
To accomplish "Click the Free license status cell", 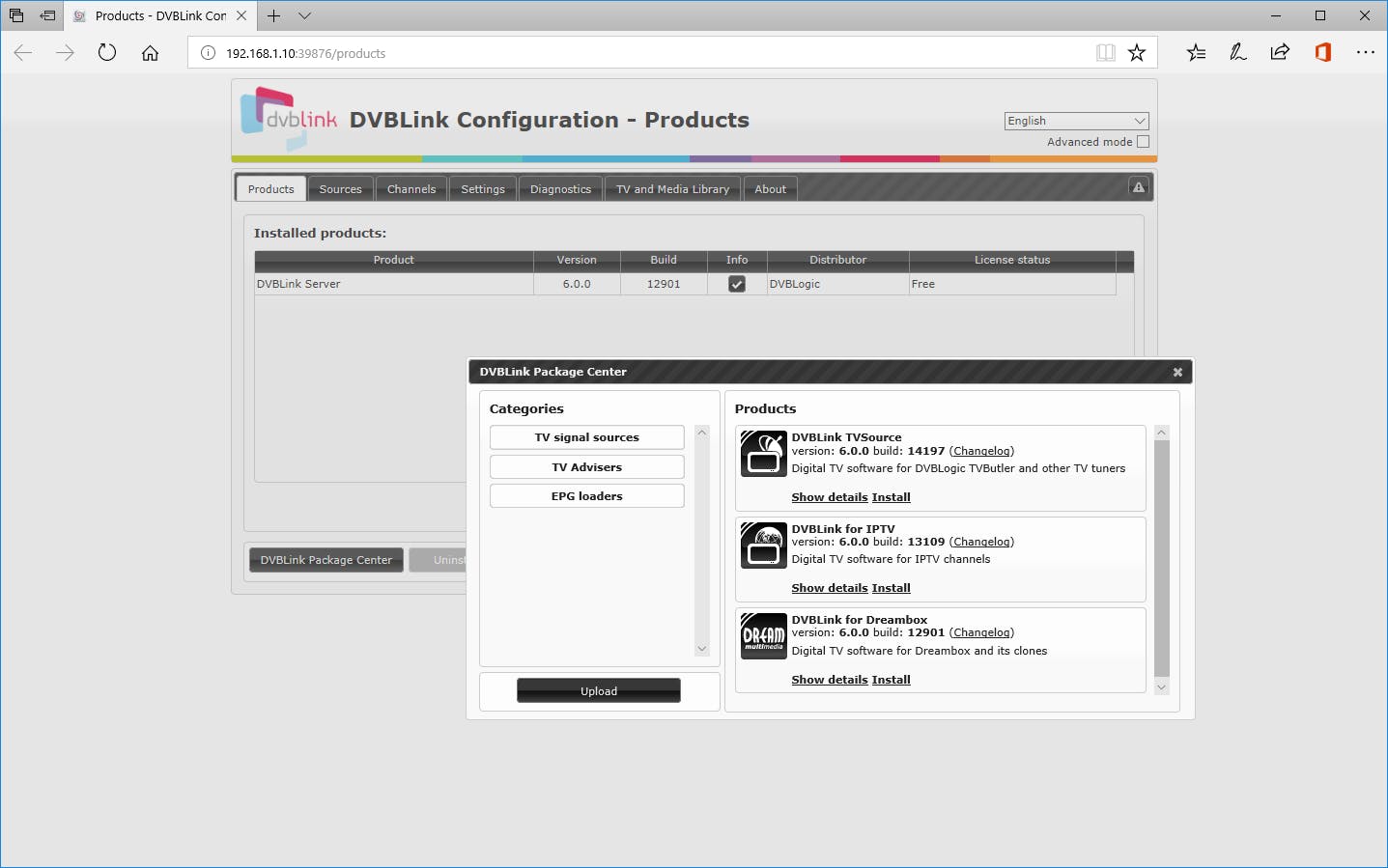I will [x=1012, y=284].
